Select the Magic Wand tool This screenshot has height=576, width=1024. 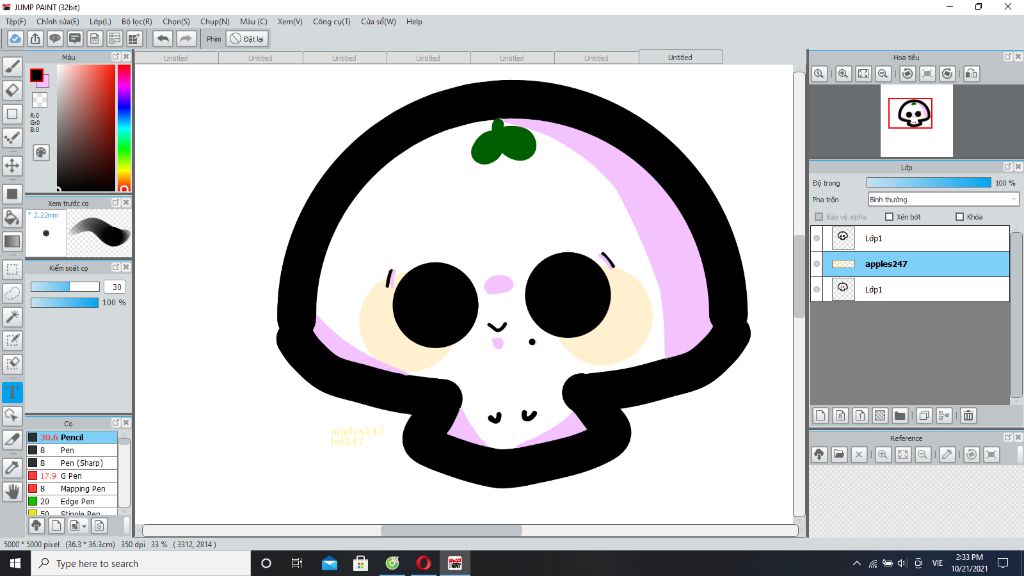tap(12, 317)
